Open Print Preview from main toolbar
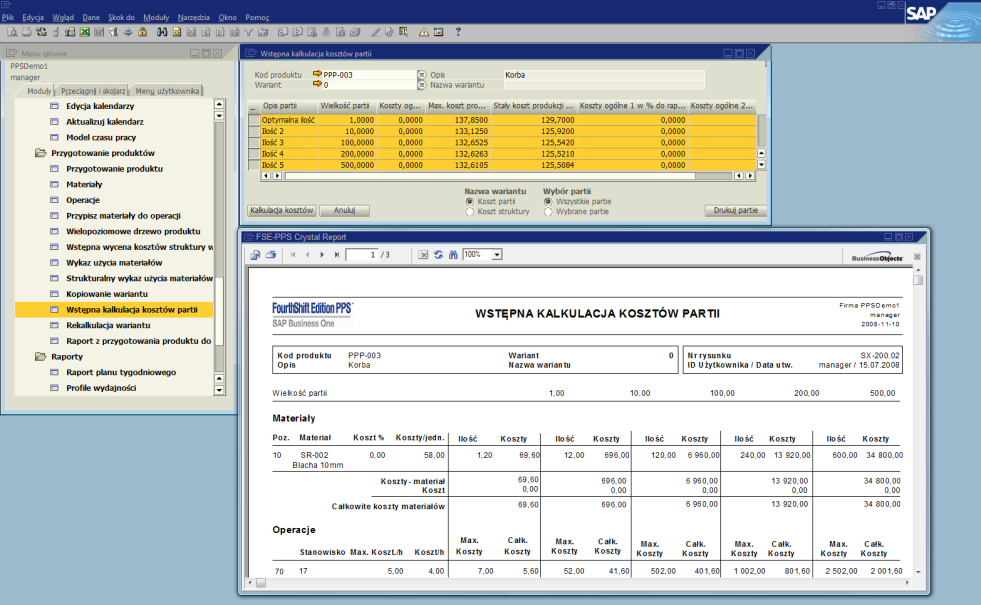This screenshot has height=605, width=981. (12, 32)
